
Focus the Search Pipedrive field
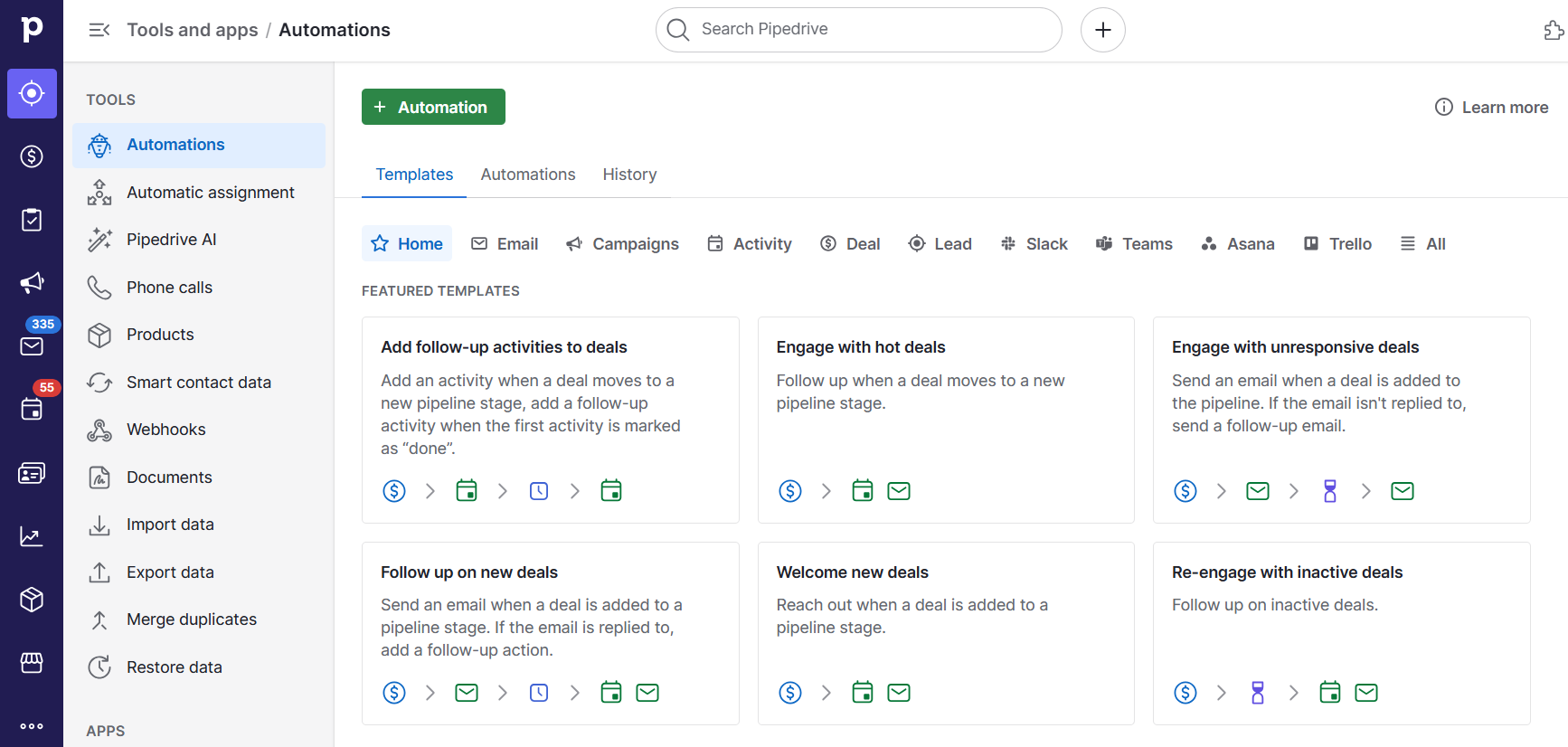859,30
